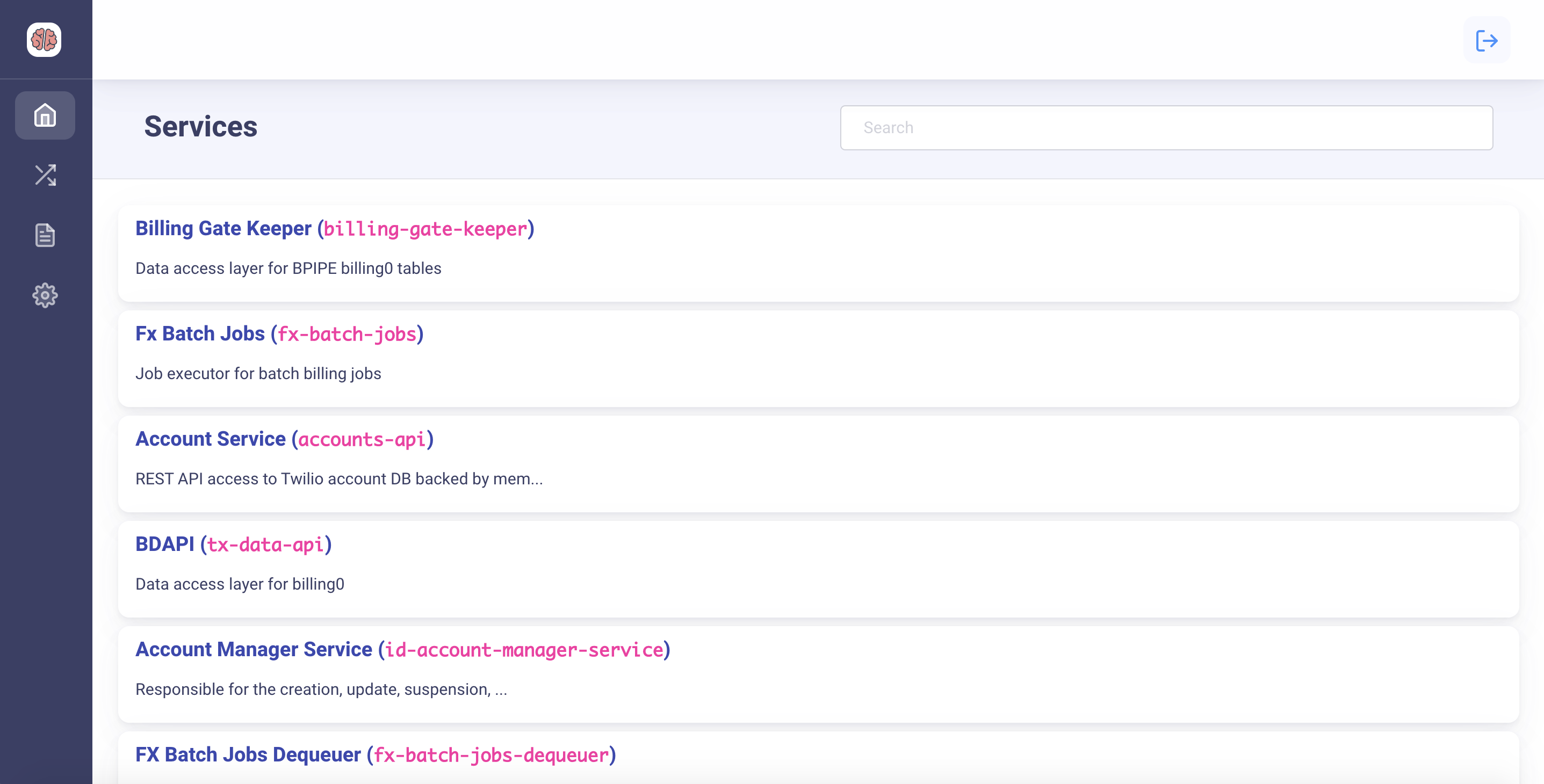This screenshot has width=1544, height=784.
Task: Open Account Service accounts-api link
Action: coord(285,439)
